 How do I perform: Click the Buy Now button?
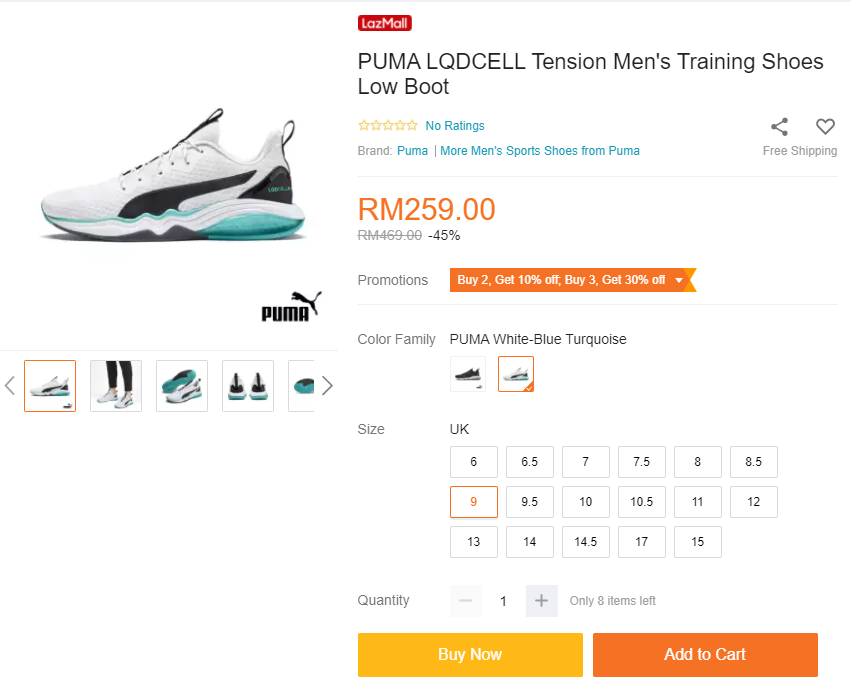[x=470, y=655]
